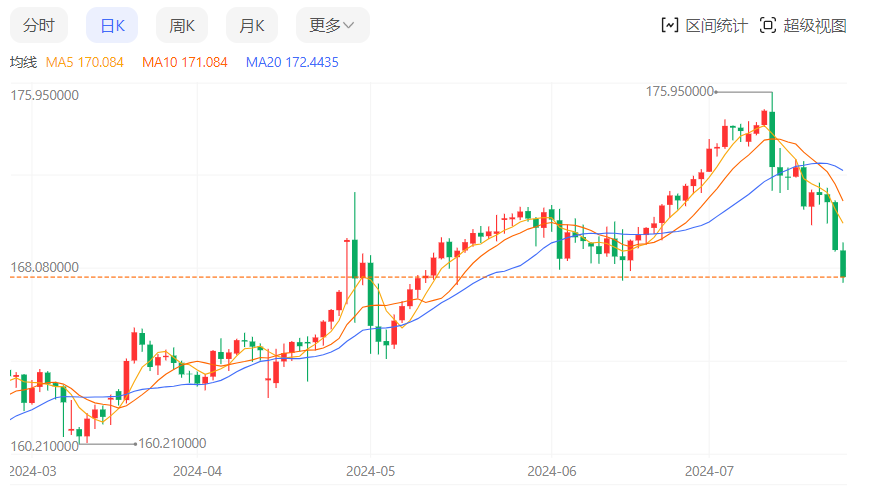Click the 175.950000 high price marker
The width and height of the screenshot is (873, 489).
click(x=680, y=91)
